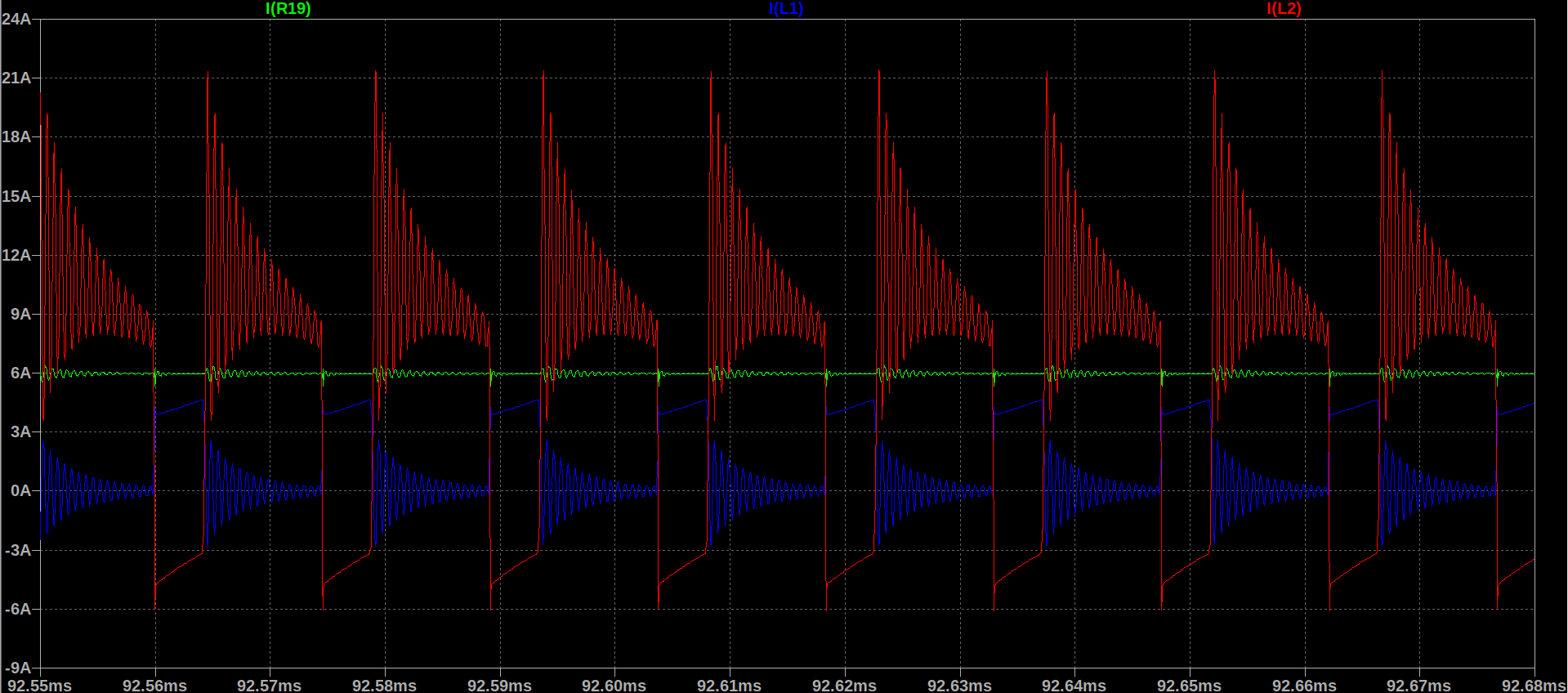Click the 92.62ms time axis label

[x=844, y=685]
